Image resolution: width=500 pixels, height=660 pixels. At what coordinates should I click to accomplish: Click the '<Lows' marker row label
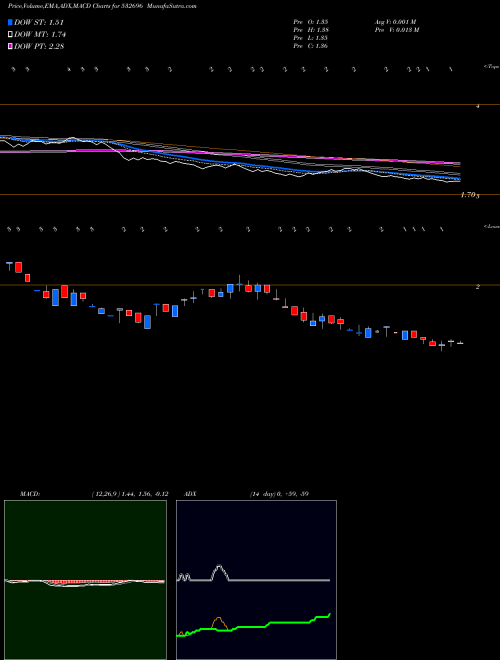pyautogui.click(x=491, y=226)
